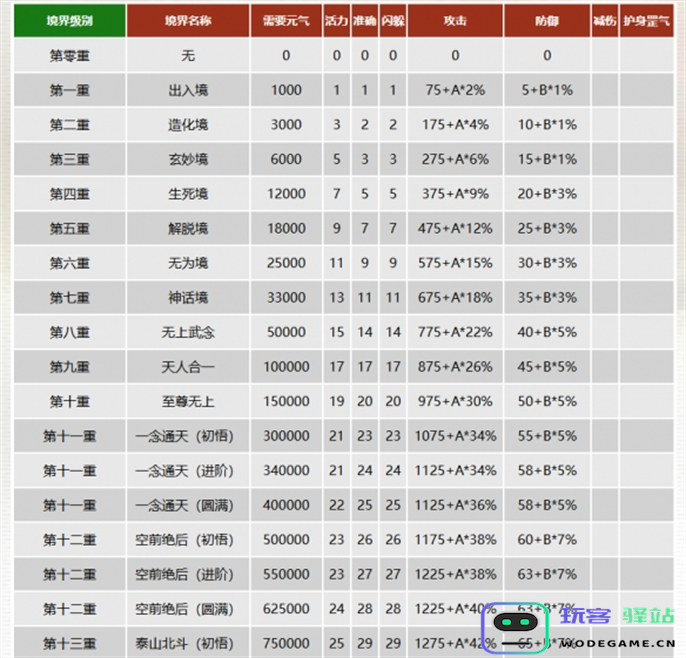The height and width of the screenshot is (658, 686).
Task: Click the 闪躲 column header
Action: [393, 21]
